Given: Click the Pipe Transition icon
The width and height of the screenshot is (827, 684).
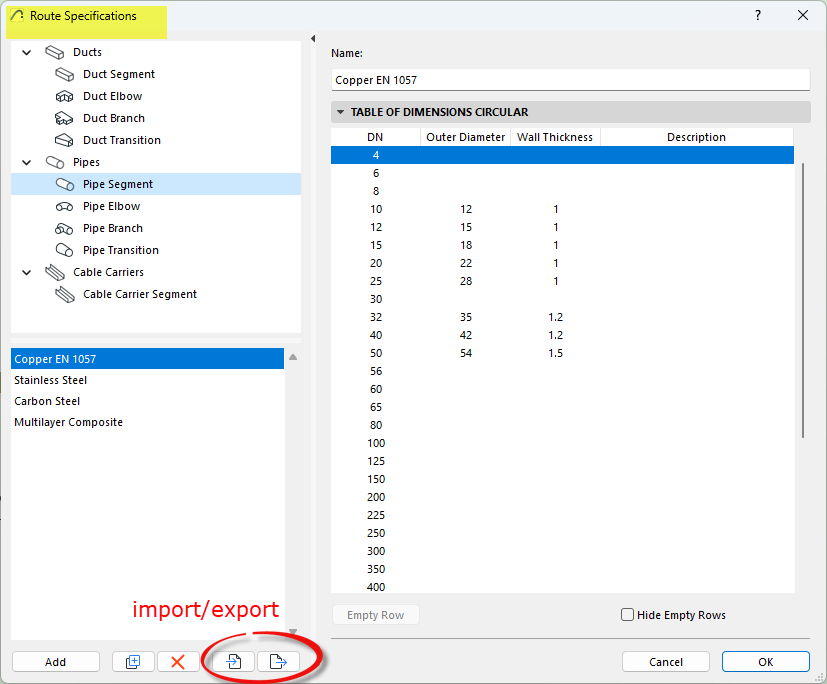Looking at the screenshot, I should pyautogui.click(x=64, y=250).
